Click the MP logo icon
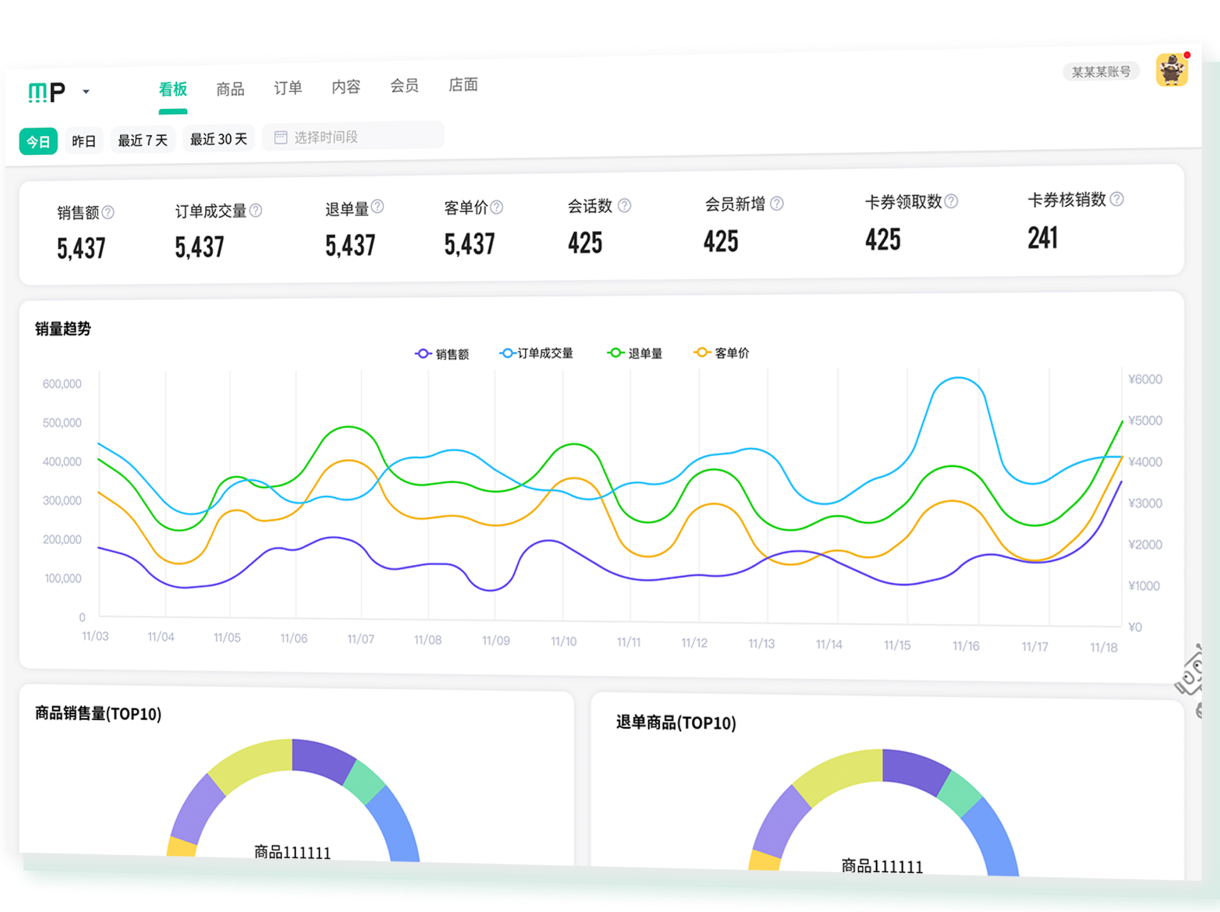1220x912 pixels. tap(47, 92)
